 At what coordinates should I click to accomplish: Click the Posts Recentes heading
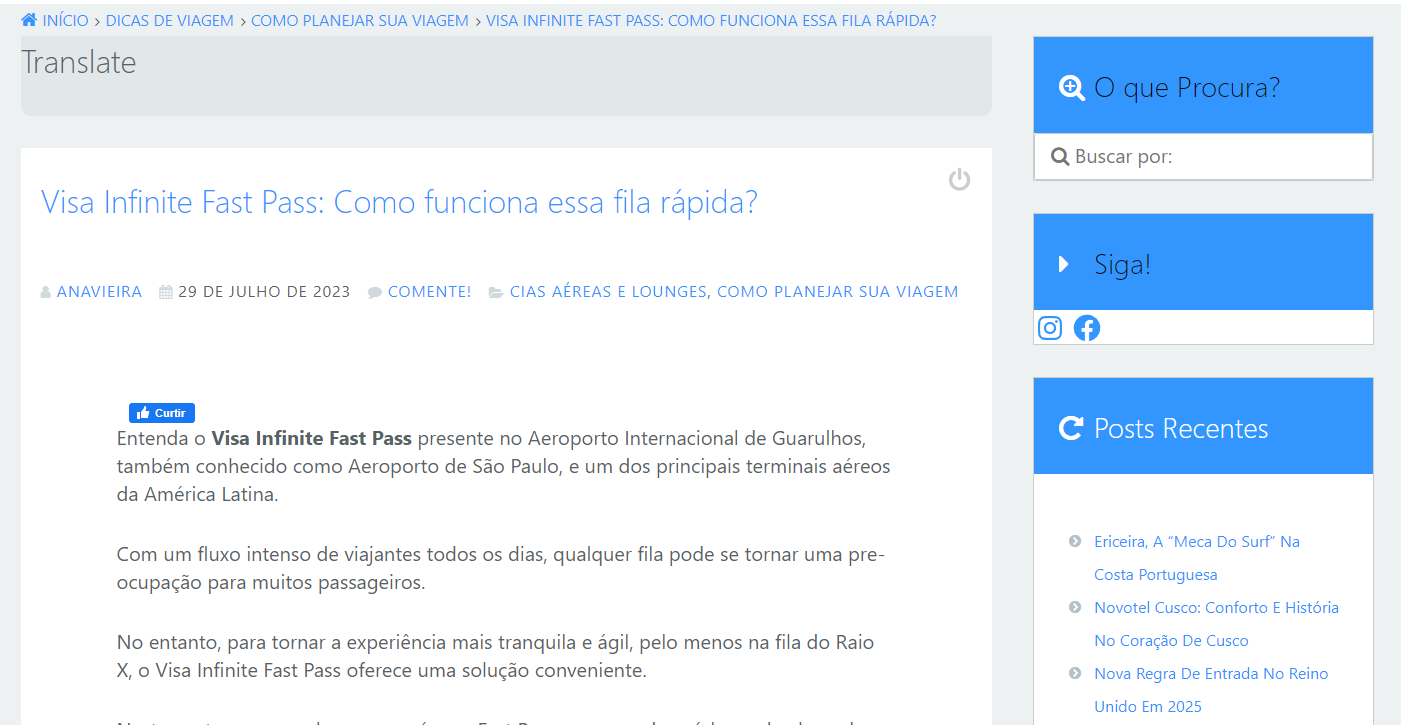click(x=1181, y=429)
